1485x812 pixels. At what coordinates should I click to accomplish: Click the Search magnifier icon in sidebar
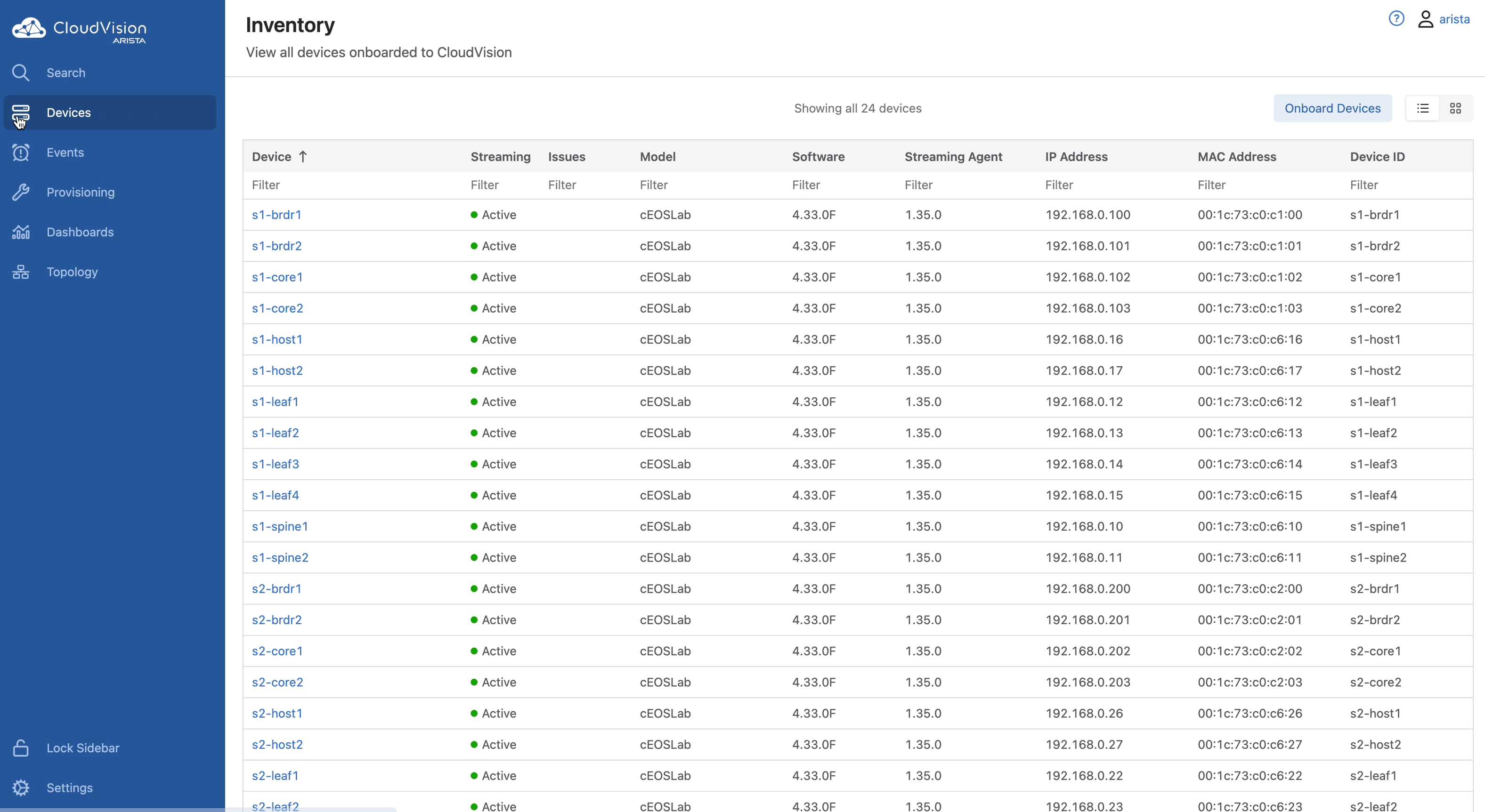[x=21, y=72]
